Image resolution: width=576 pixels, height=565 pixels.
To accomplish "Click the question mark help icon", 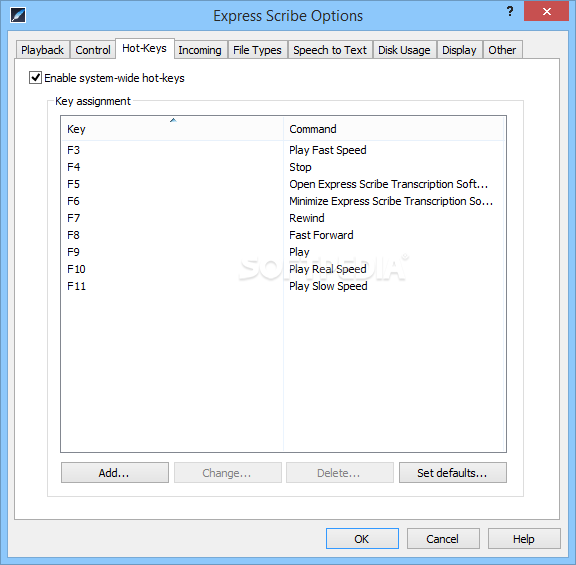I will (510, 12).
